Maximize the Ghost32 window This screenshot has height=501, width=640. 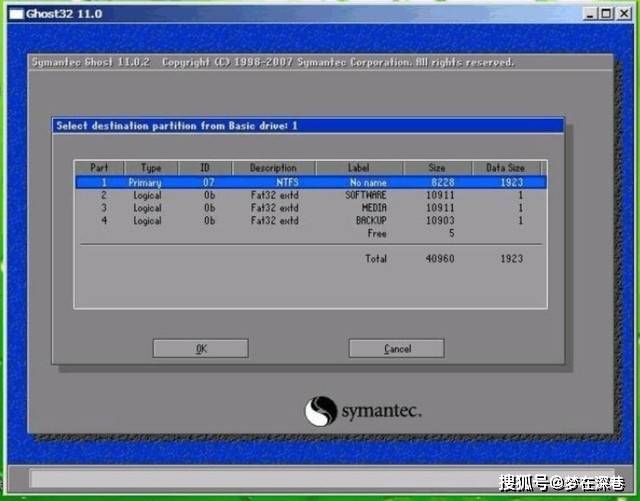(606, 14)
